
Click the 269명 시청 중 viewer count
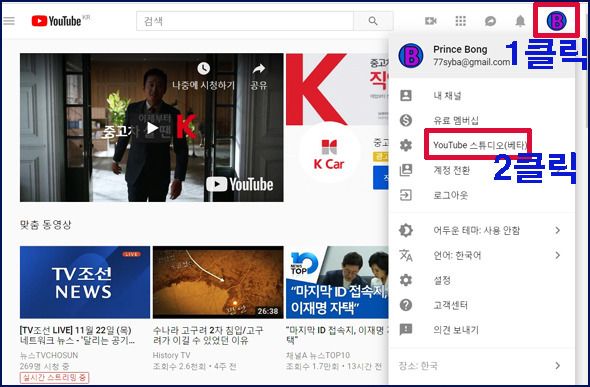point(44,366)
